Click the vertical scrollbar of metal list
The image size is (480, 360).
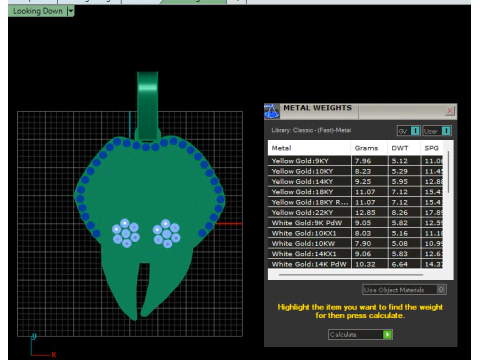pyautogui.click(x=448, y=172)
